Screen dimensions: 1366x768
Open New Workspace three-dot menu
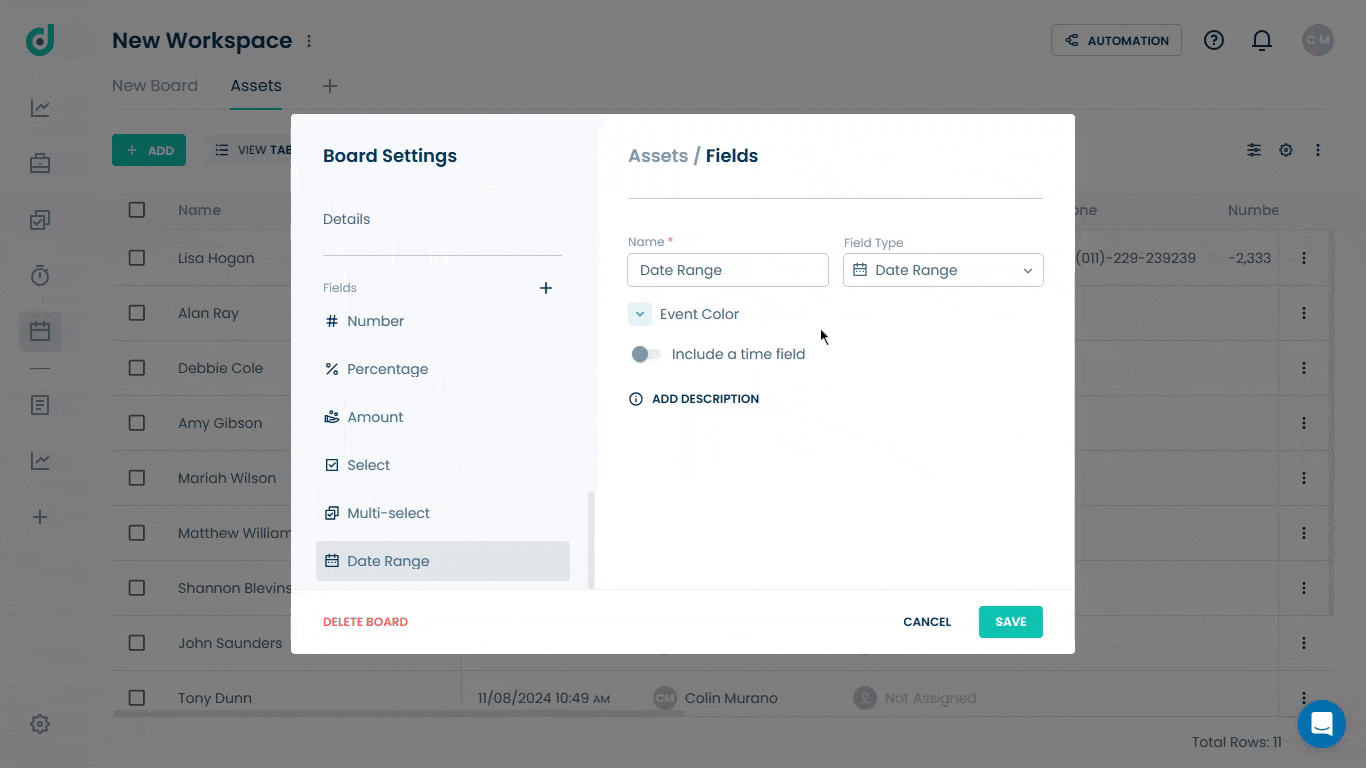point(309,41)
